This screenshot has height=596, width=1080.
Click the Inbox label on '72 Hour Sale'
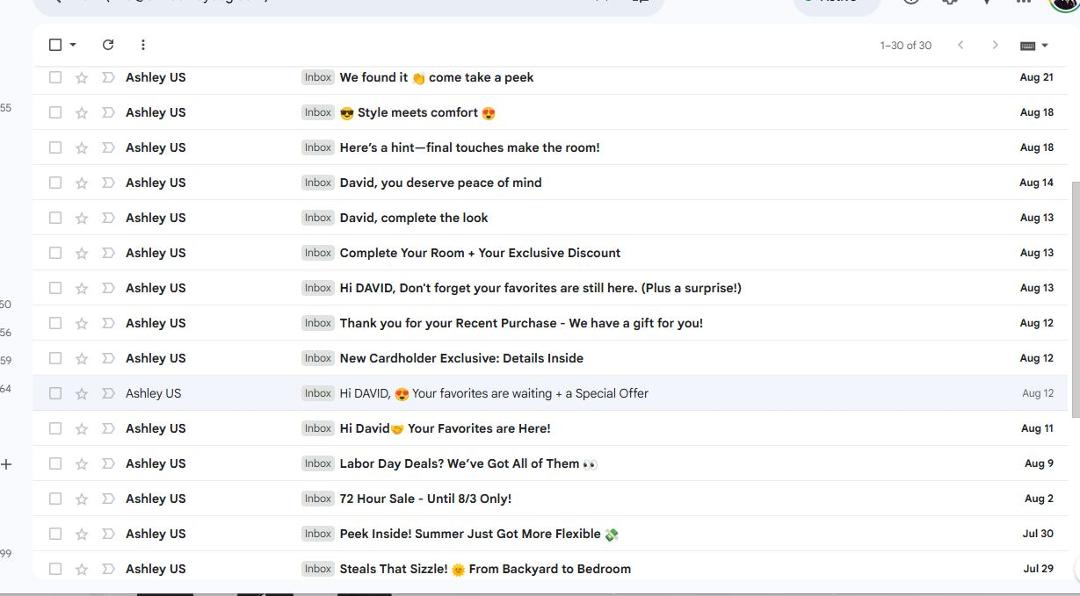[x=318, y=500]
